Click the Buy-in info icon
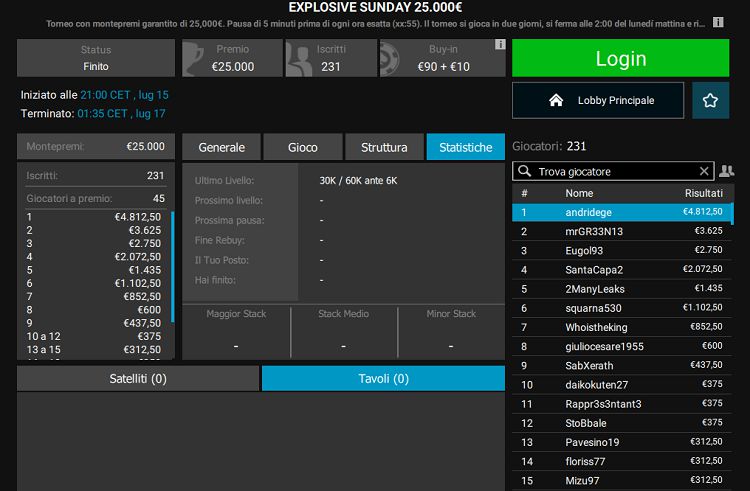This screenshot has height=491, width=750. pyautogui.click(x=500, y=45)
